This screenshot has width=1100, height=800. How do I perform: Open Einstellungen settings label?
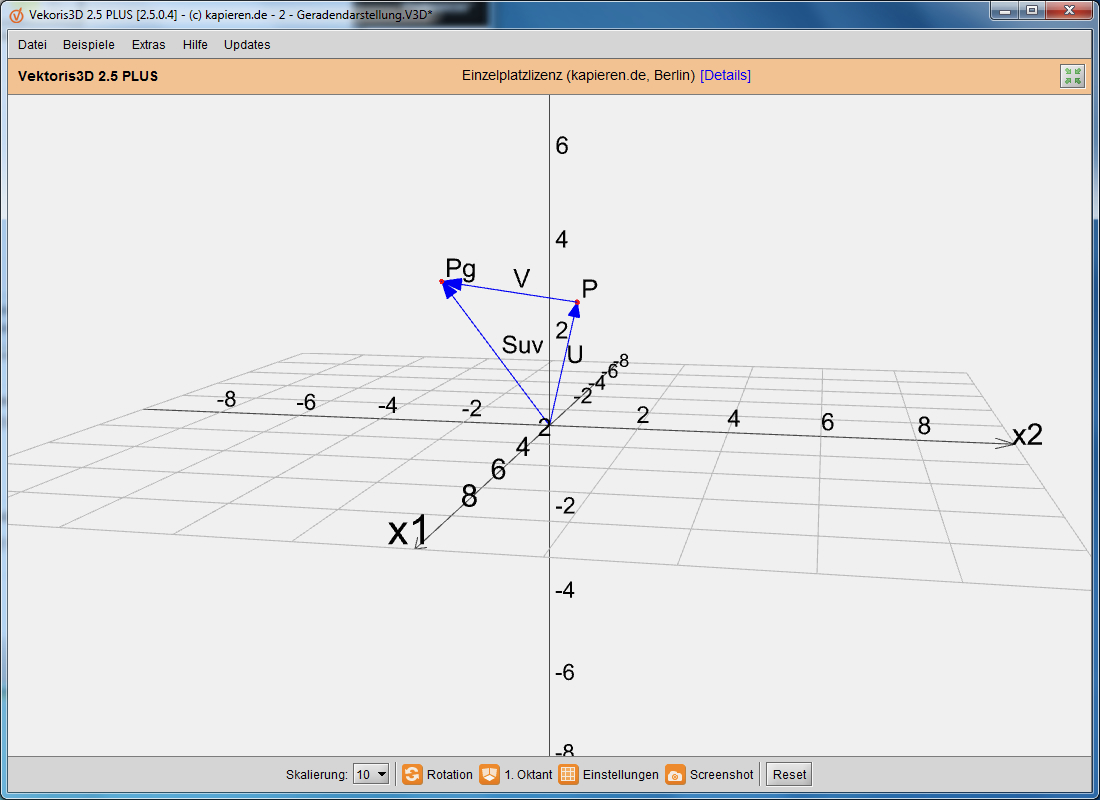pyautogui.click(x=621, y=775)
